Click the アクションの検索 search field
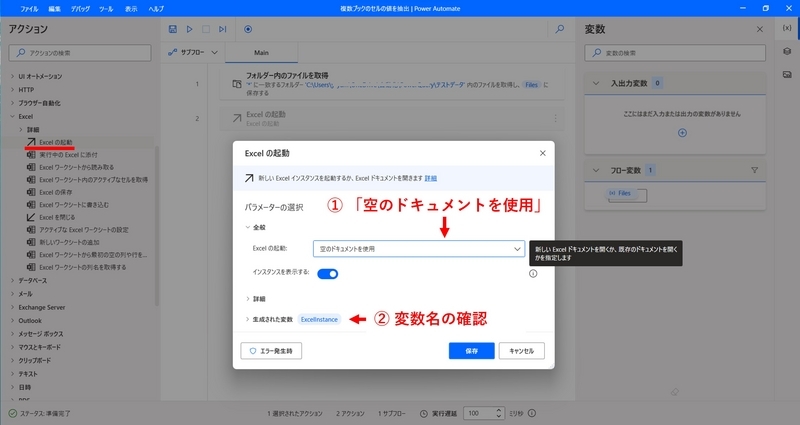Screen dimensions: 800x425 pos(80,53)
